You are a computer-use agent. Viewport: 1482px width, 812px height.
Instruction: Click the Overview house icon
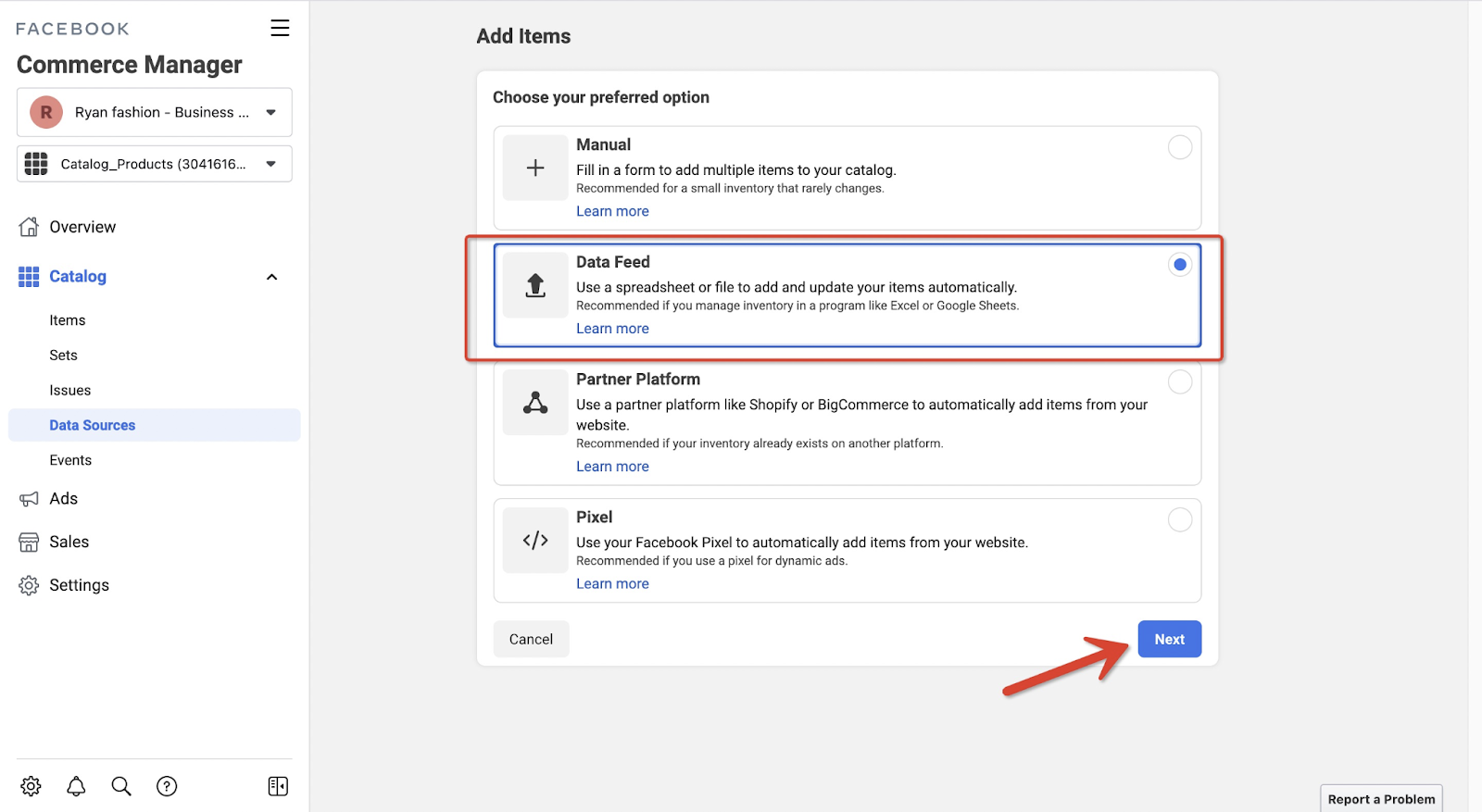pyautogui.click(x=29, y=227)
